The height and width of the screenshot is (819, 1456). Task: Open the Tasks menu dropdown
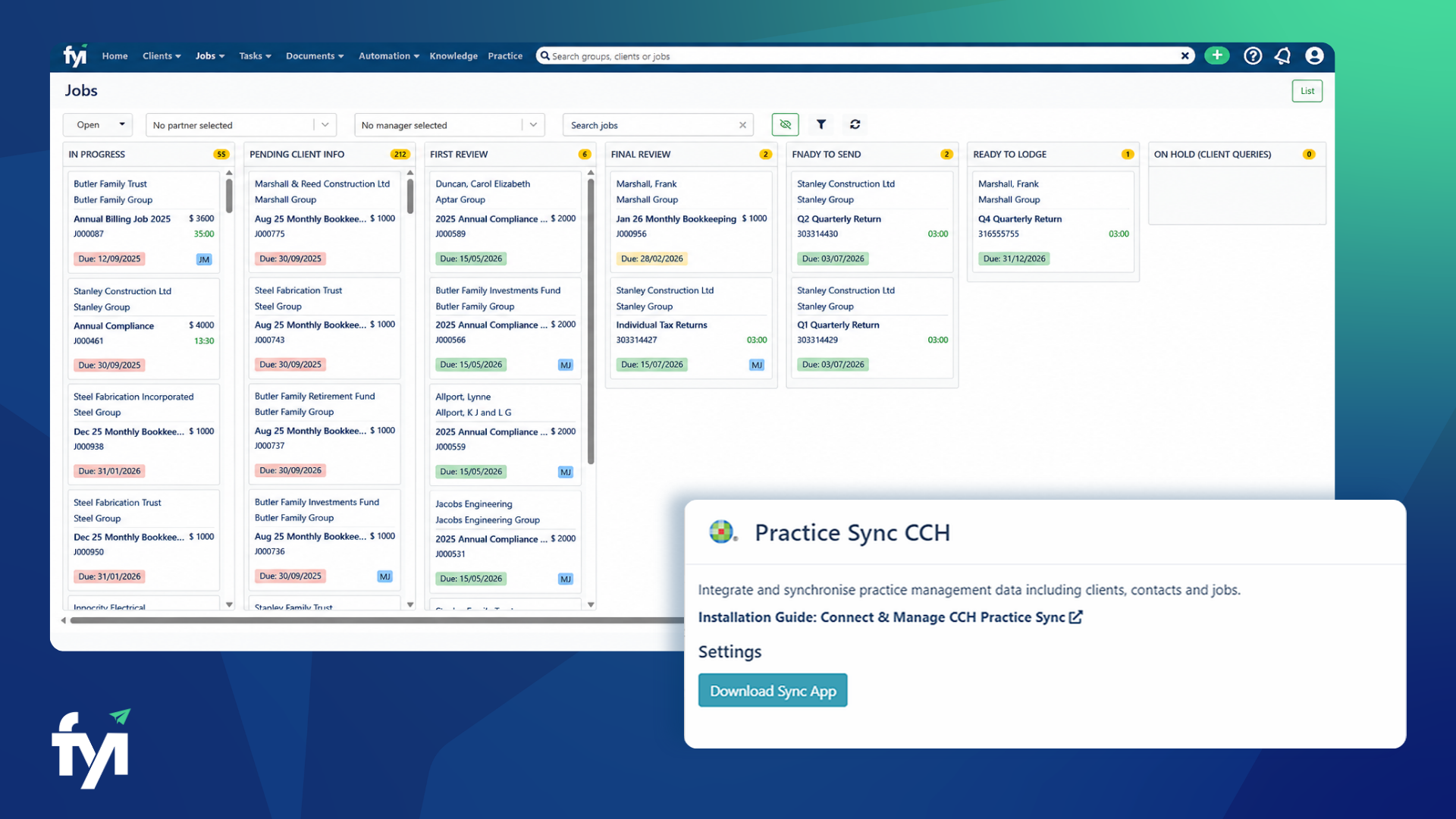(x=255, y=56)
